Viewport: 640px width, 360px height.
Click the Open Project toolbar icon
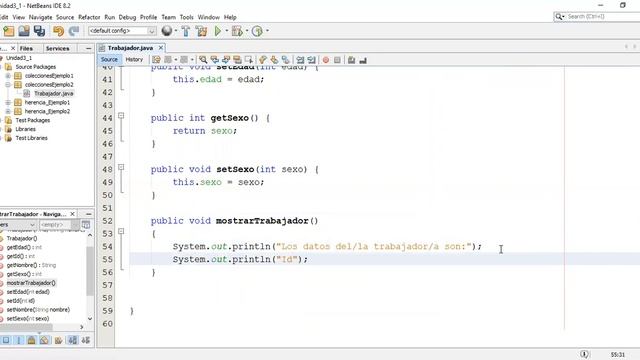point(24,31)
